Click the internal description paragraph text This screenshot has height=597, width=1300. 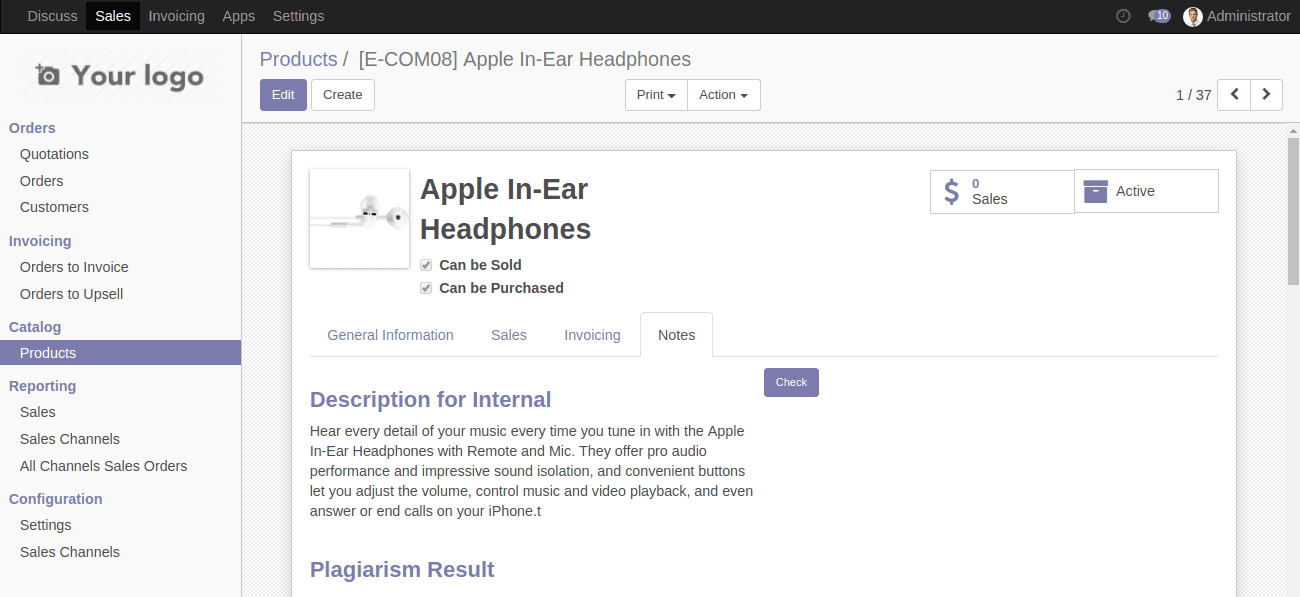[532, 471]
